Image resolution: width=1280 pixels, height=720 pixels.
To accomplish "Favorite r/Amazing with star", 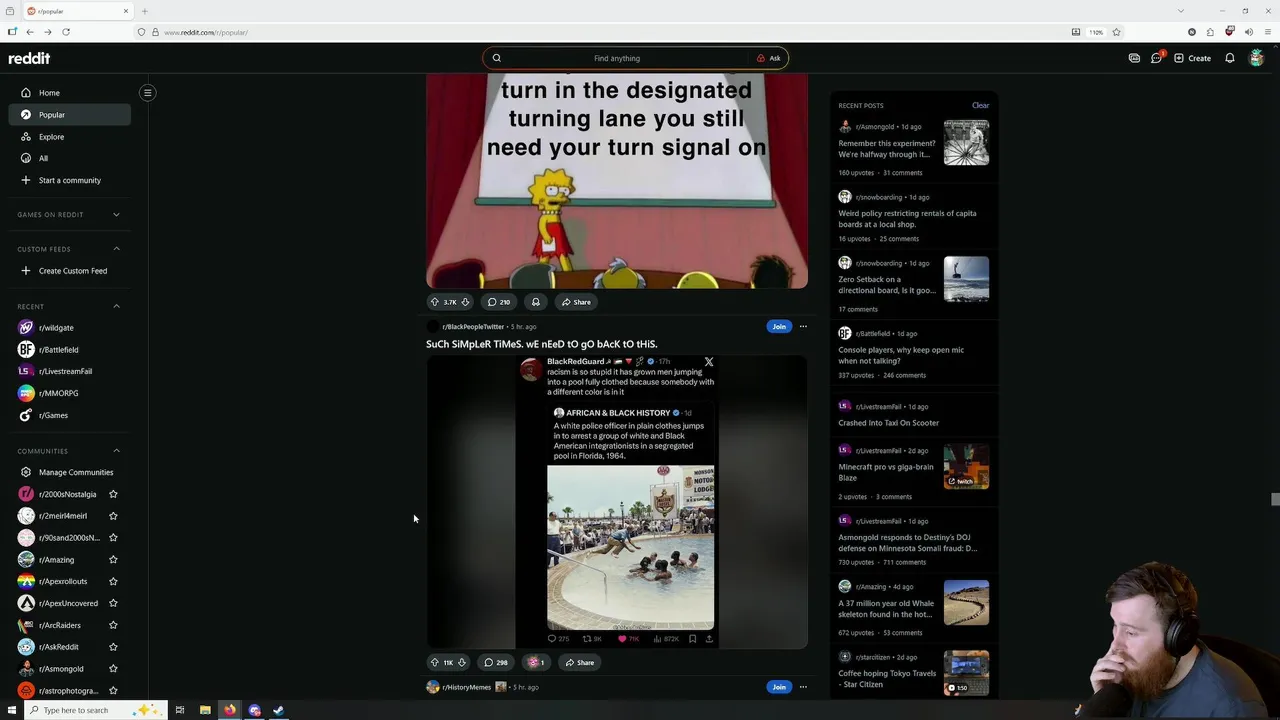I will pos(113,560).
